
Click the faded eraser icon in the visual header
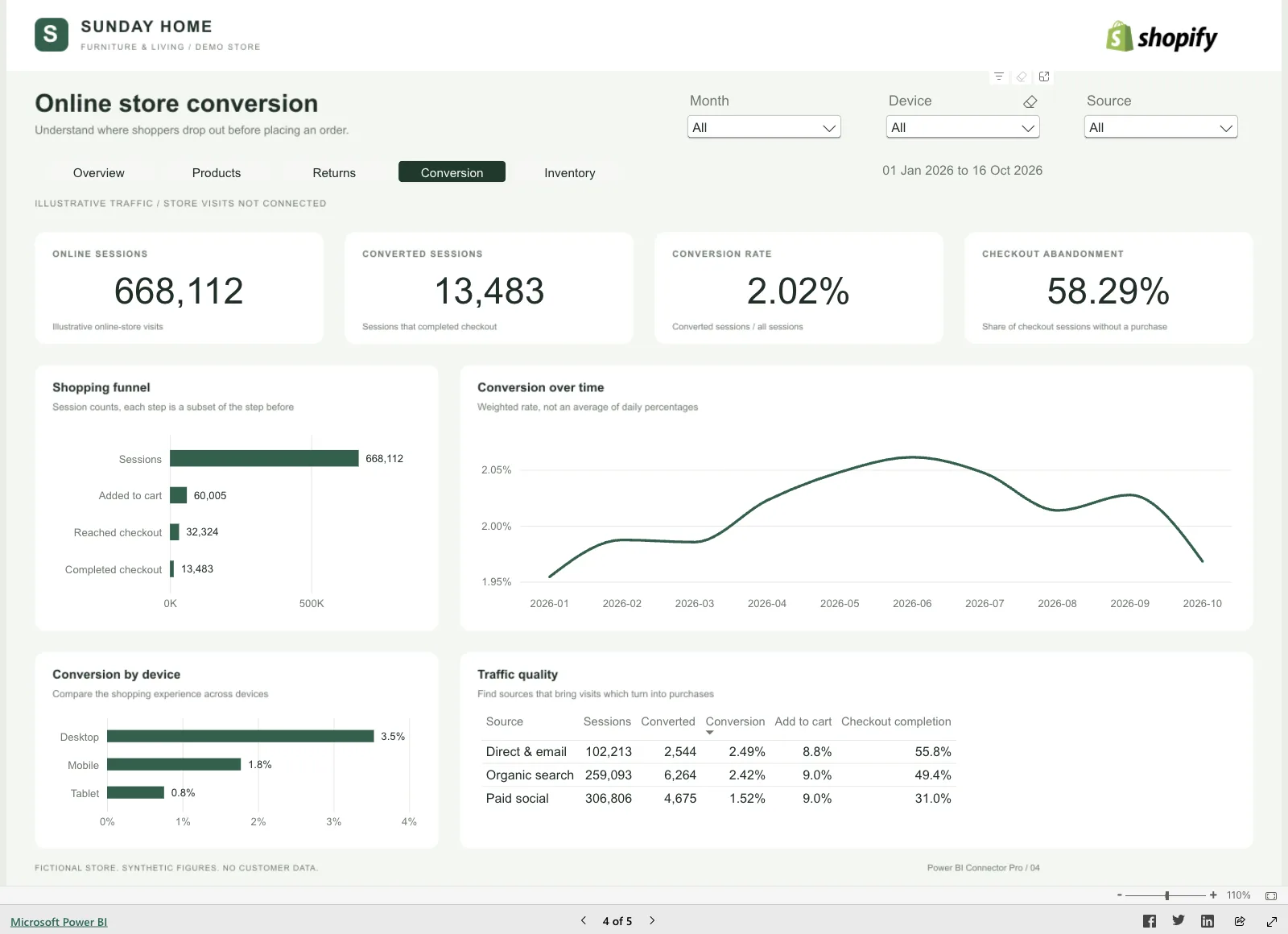(1021, 76)
